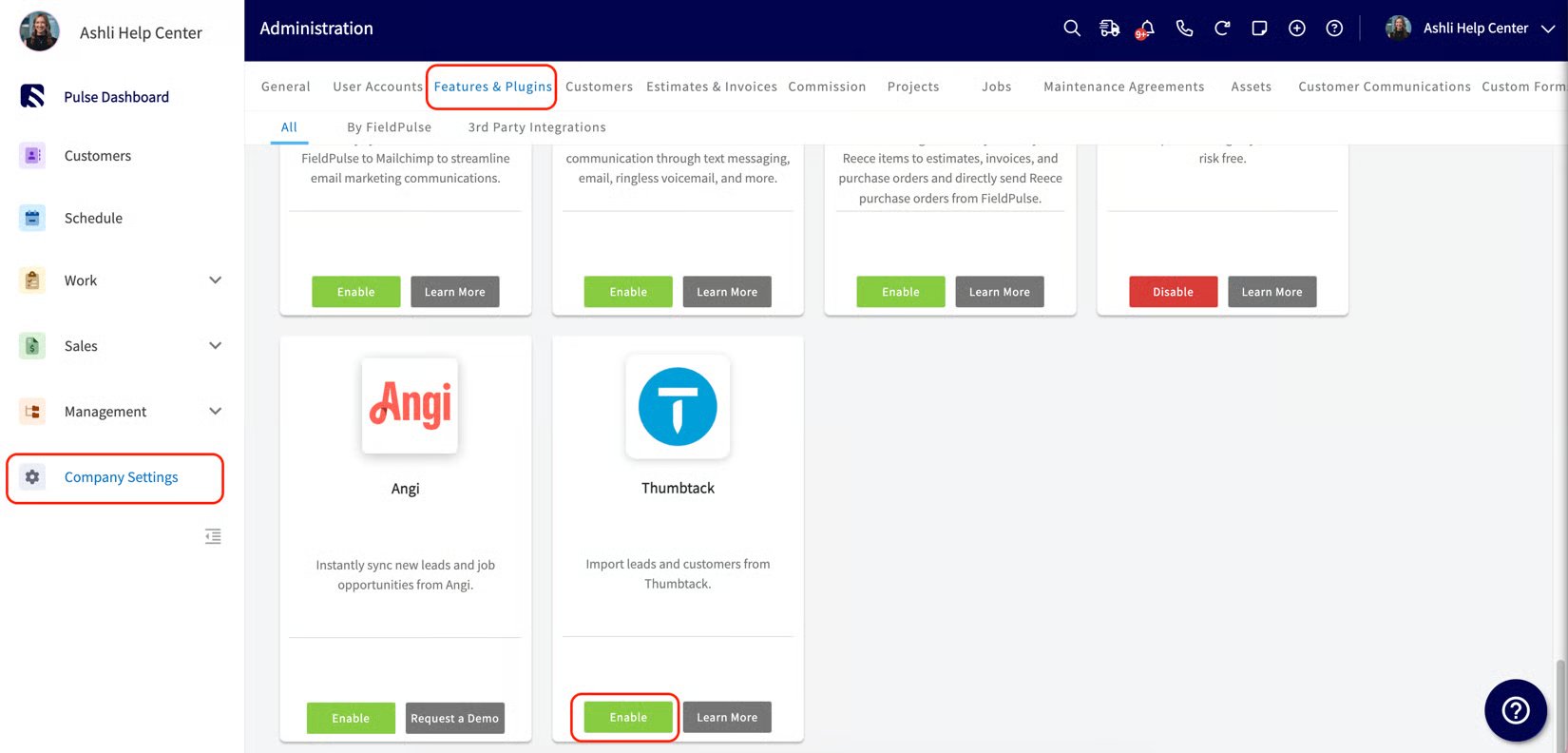Open the Commission tab
This screenshot has height=753, width=1568.
827,87
